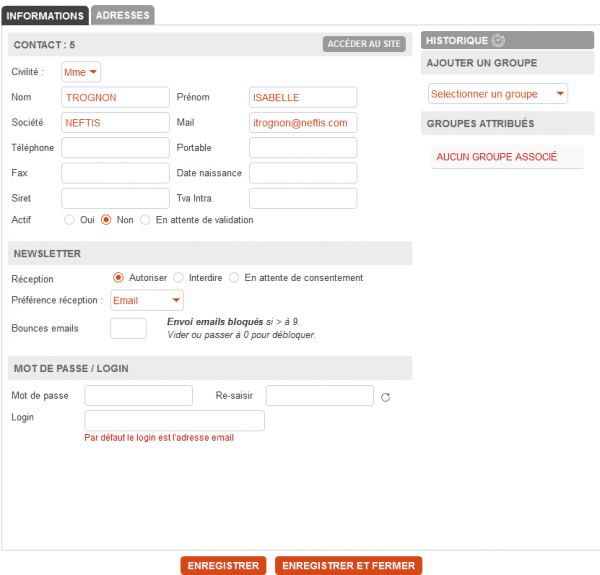This screenshot has height=575, width=600.
Task: Select Interdire for newsletter reception
Action: coord(178,278)
